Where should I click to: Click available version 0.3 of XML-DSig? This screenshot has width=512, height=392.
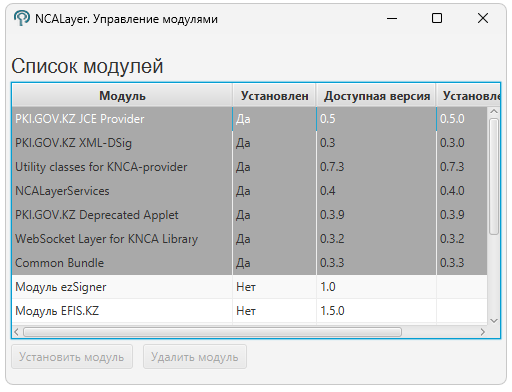click(328, 143)
